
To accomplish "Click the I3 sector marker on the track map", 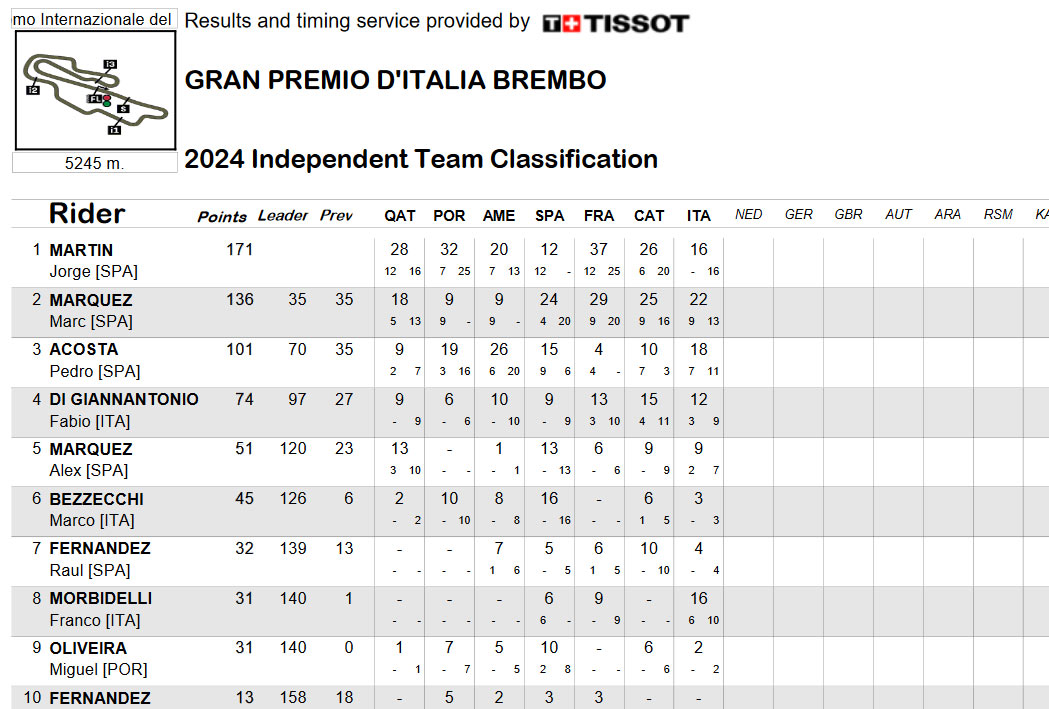I will (110, 64).
